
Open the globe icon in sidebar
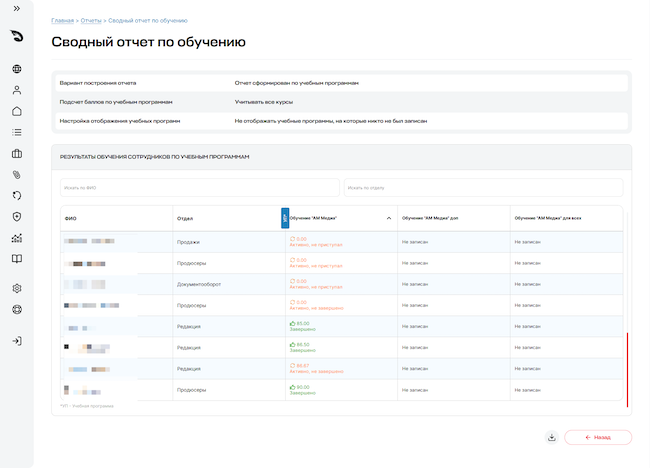17,69
